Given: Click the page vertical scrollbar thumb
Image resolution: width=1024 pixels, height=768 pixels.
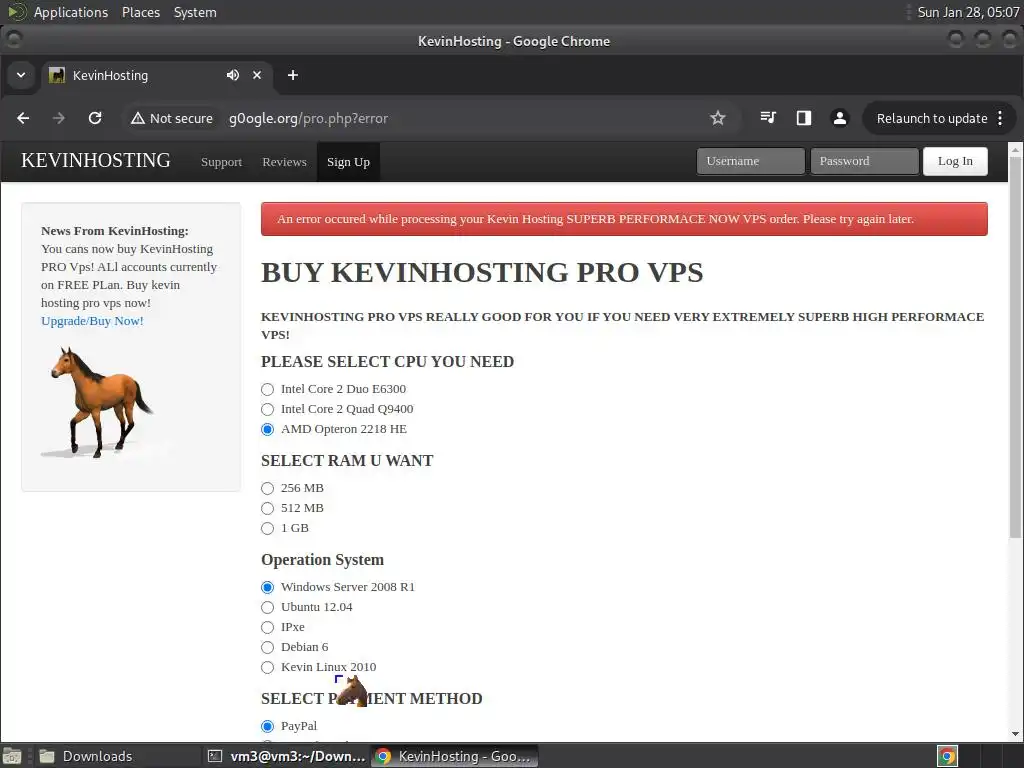Looking at the screenshot, I should tap(1015, 347).
